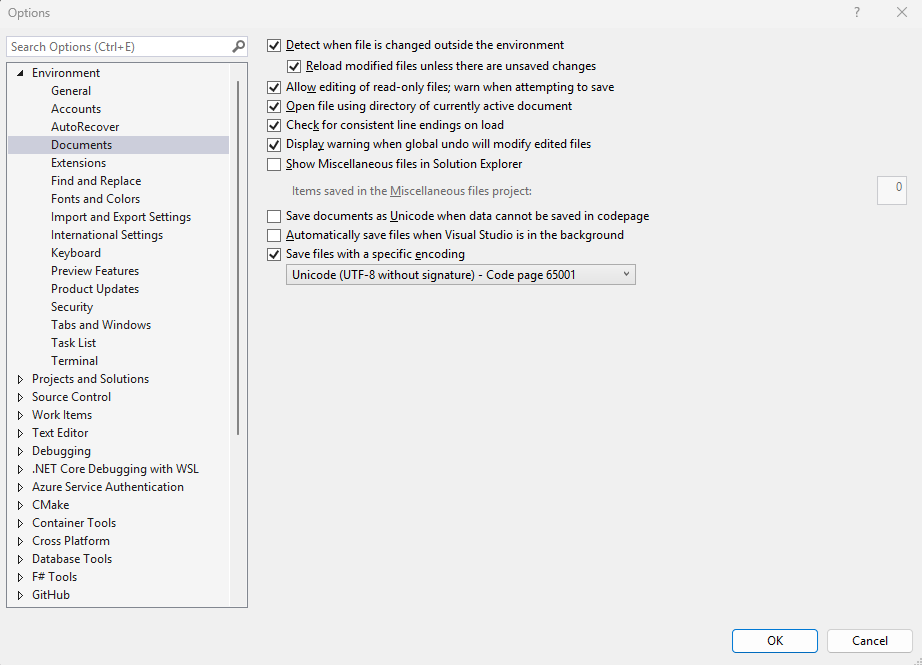Viewport: 922px width, 665px height.
Task: Expand the Text Editor node
Action: click(21, 433)
